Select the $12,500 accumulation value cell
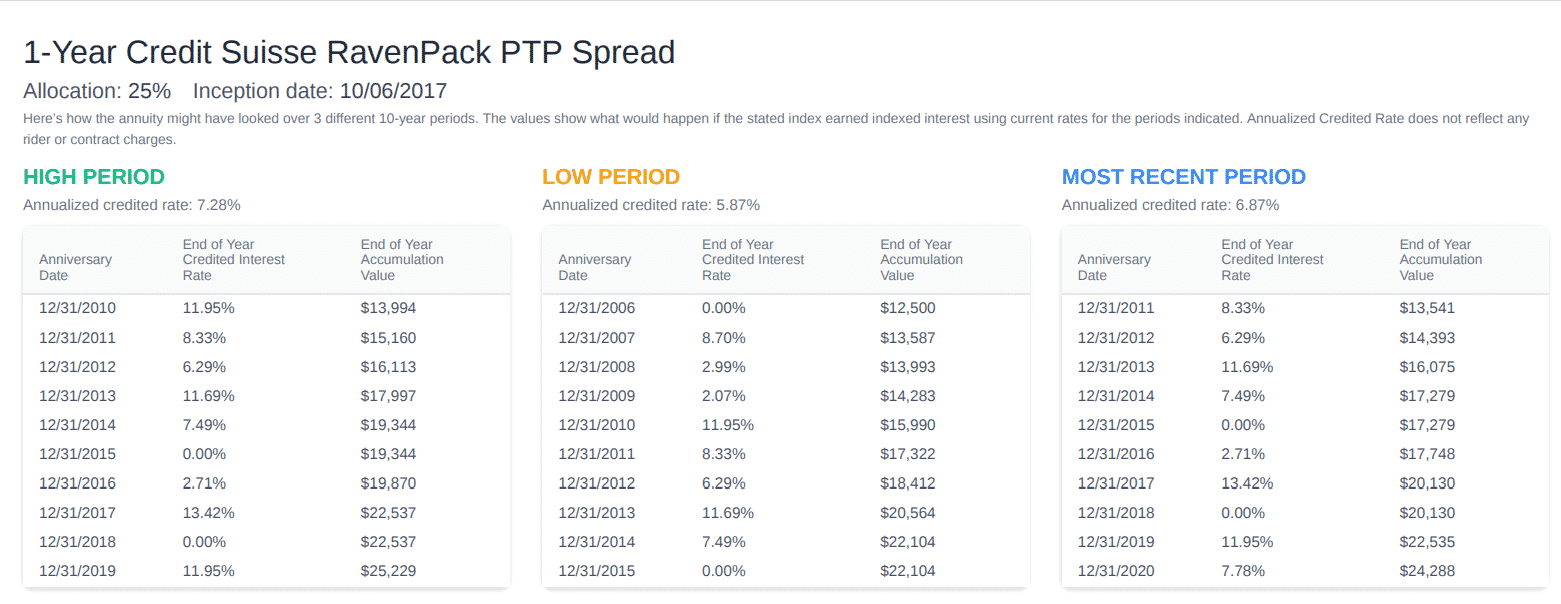Image resolution: width=1561 pixels, height=604 pixels. [907, 308]
